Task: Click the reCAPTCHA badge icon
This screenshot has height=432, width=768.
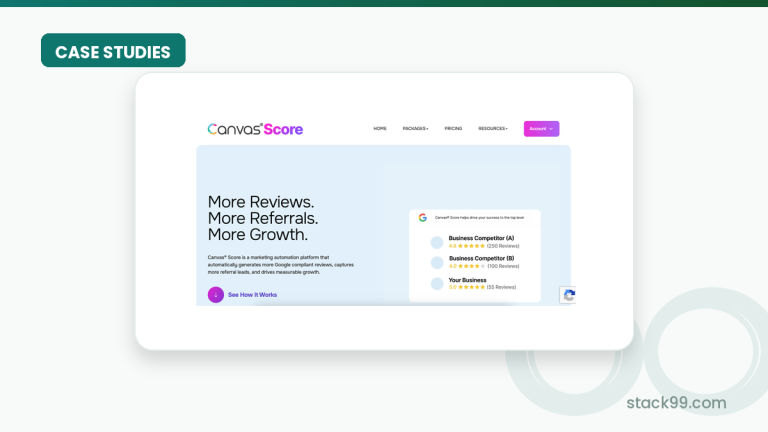Action: pyautogui.click(x=568, y=295)
